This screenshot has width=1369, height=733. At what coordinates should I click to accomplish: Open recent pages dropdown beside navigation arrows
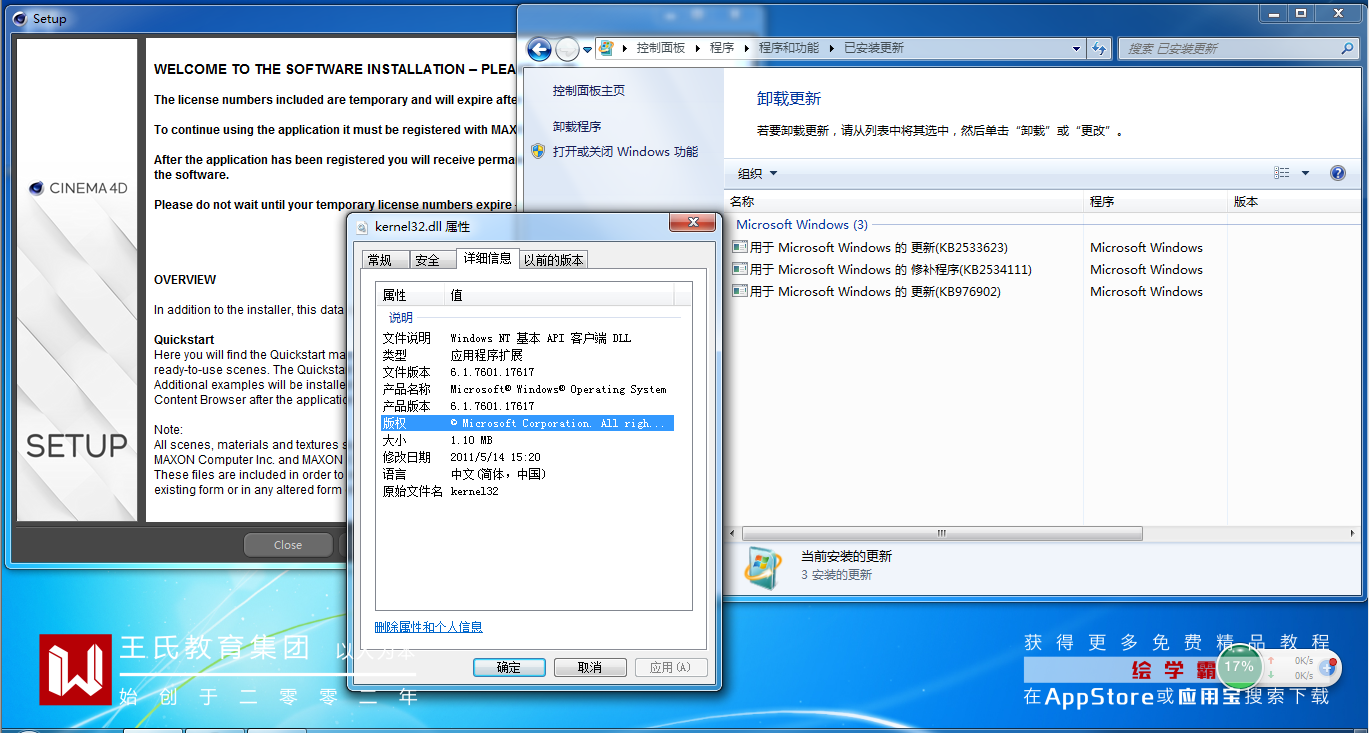[587, 49]
